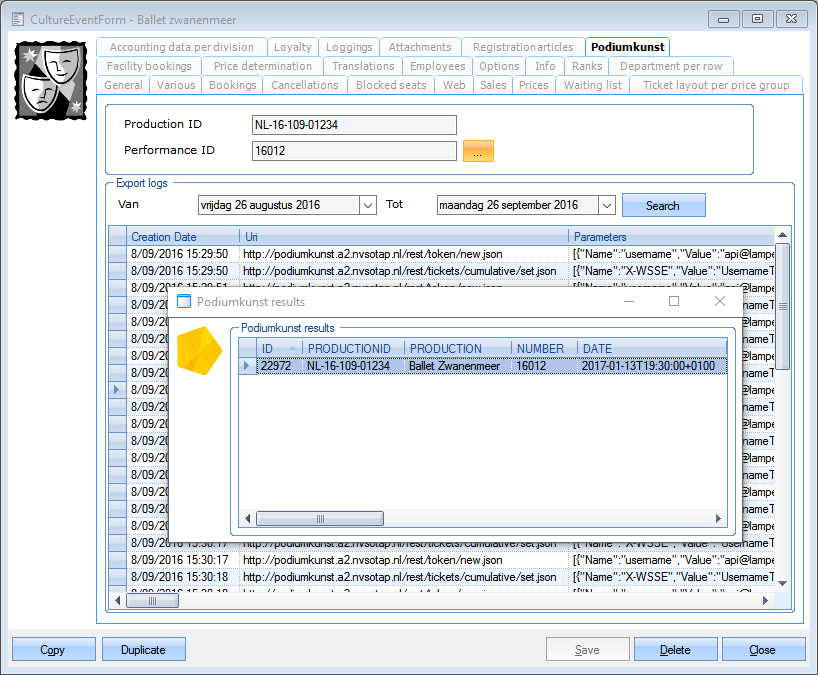Sort results by the ID column
818x675 pixels.
[x=278, y=348]
